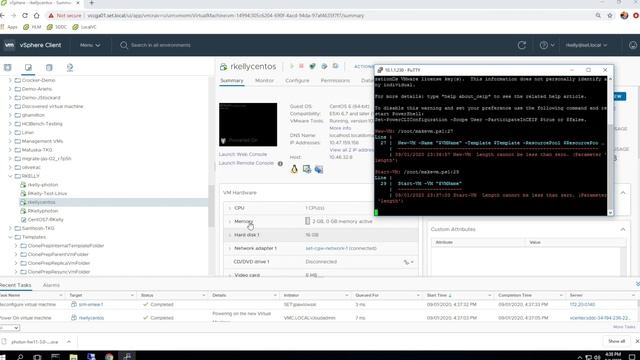
Task: Switch to the Permissions tab
Action: pos(335,81)
